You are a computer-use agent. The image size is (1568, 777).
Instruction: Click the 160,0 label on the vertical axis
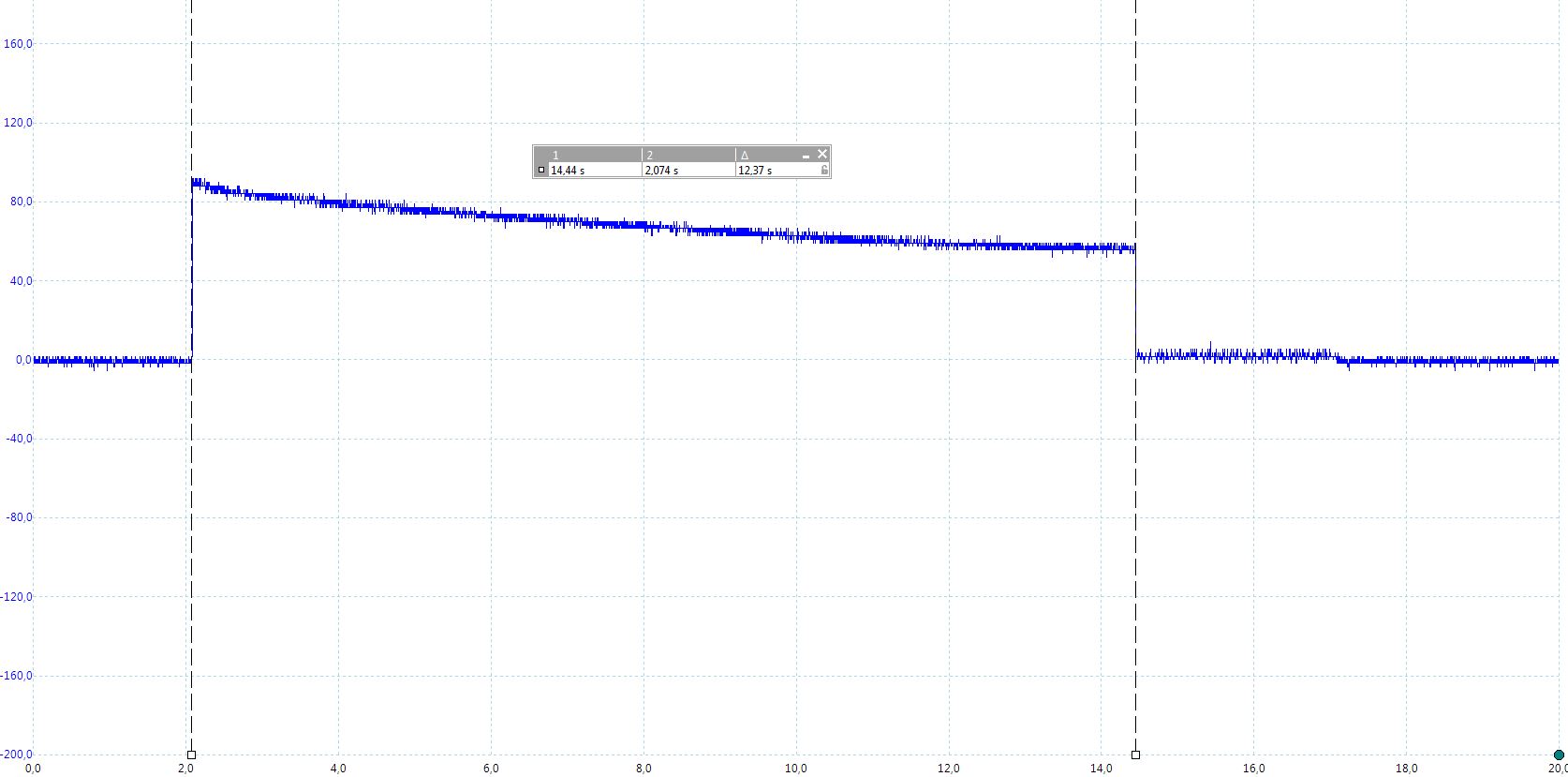click(x=18, y=43)
